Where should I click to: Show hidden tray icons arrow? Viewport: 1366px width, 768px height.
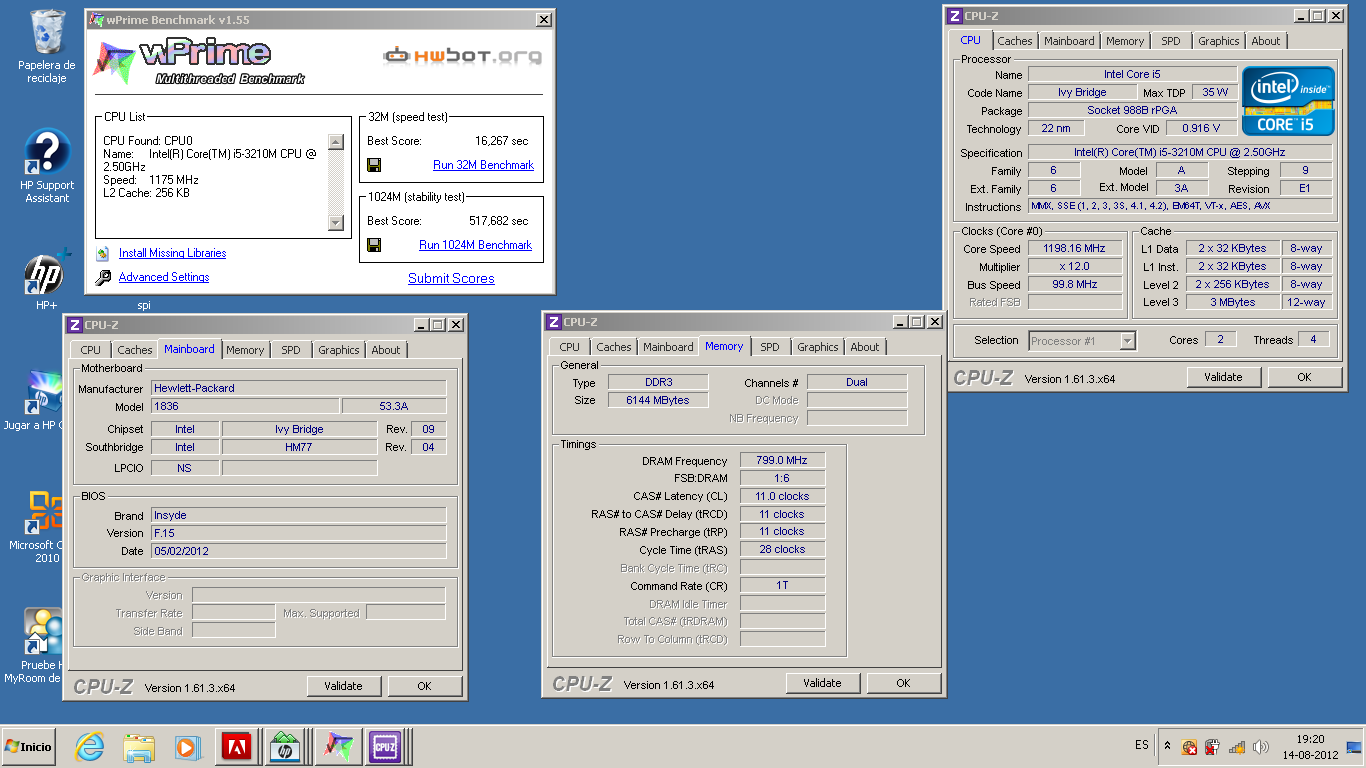coord(1167,746)
